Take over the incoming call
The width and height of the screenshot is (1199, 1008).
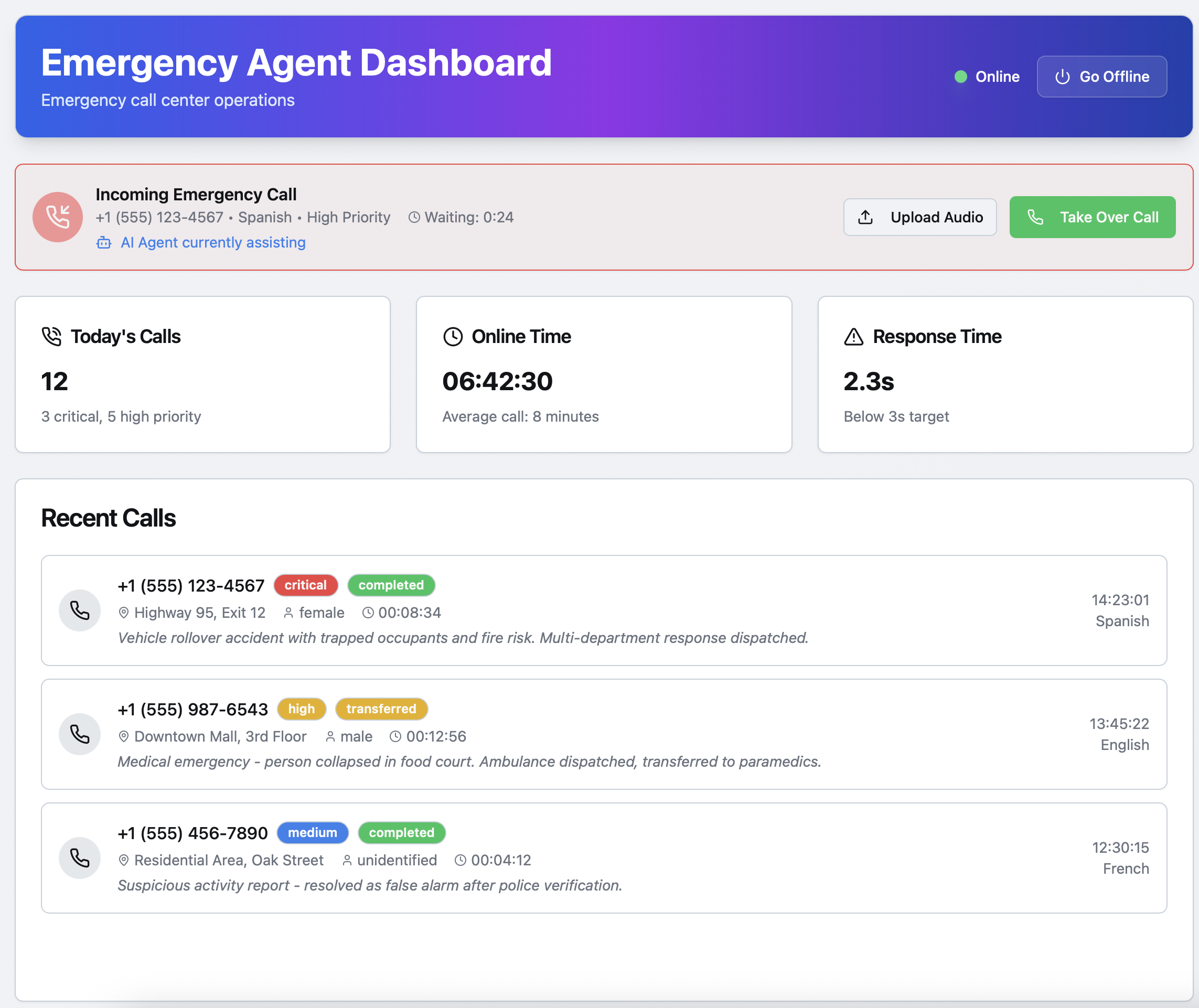click(x=1092, y=217)
